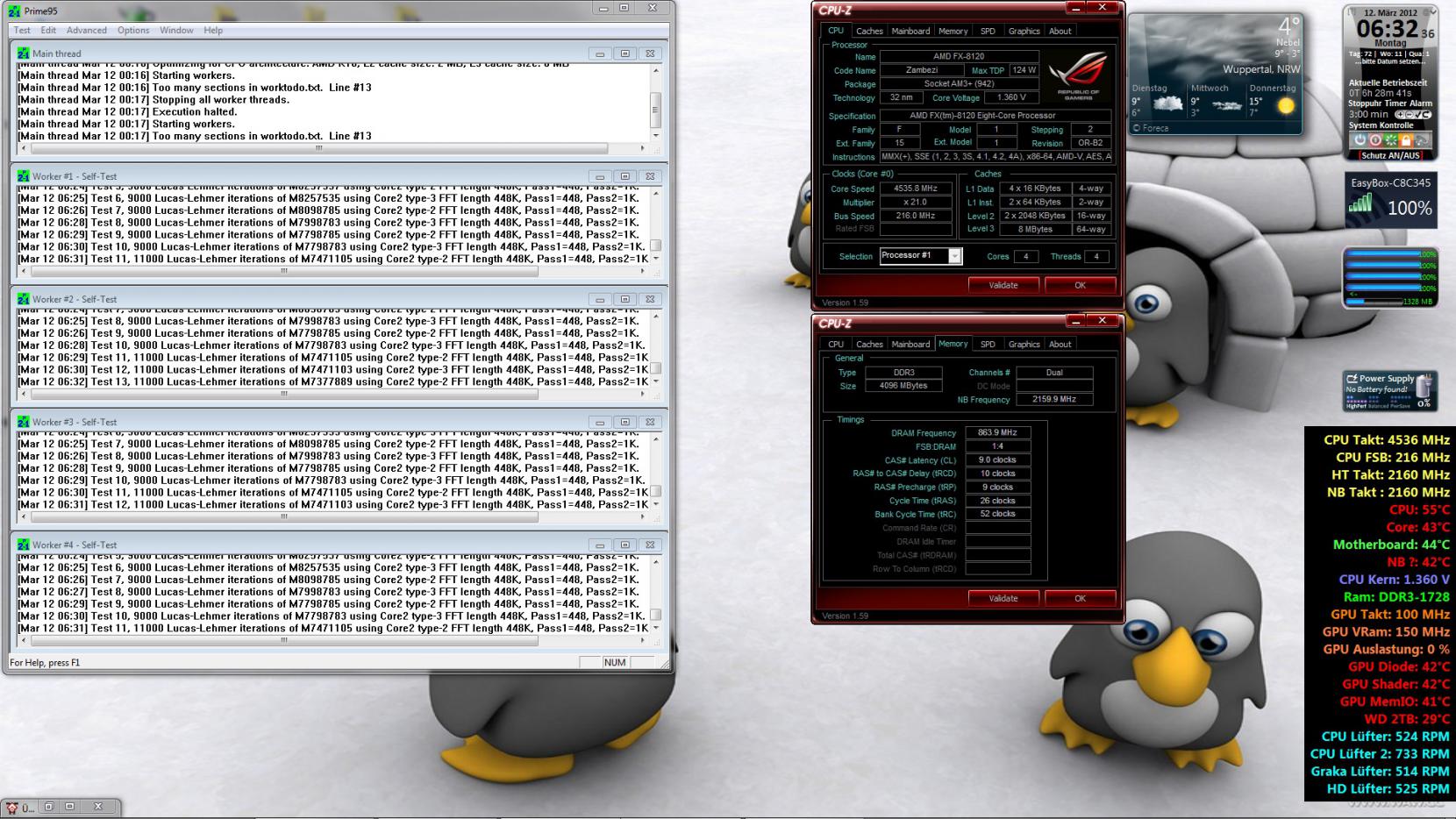Click the NB Frequency value 2159.9 MHz

click(x=1054, y=399)
